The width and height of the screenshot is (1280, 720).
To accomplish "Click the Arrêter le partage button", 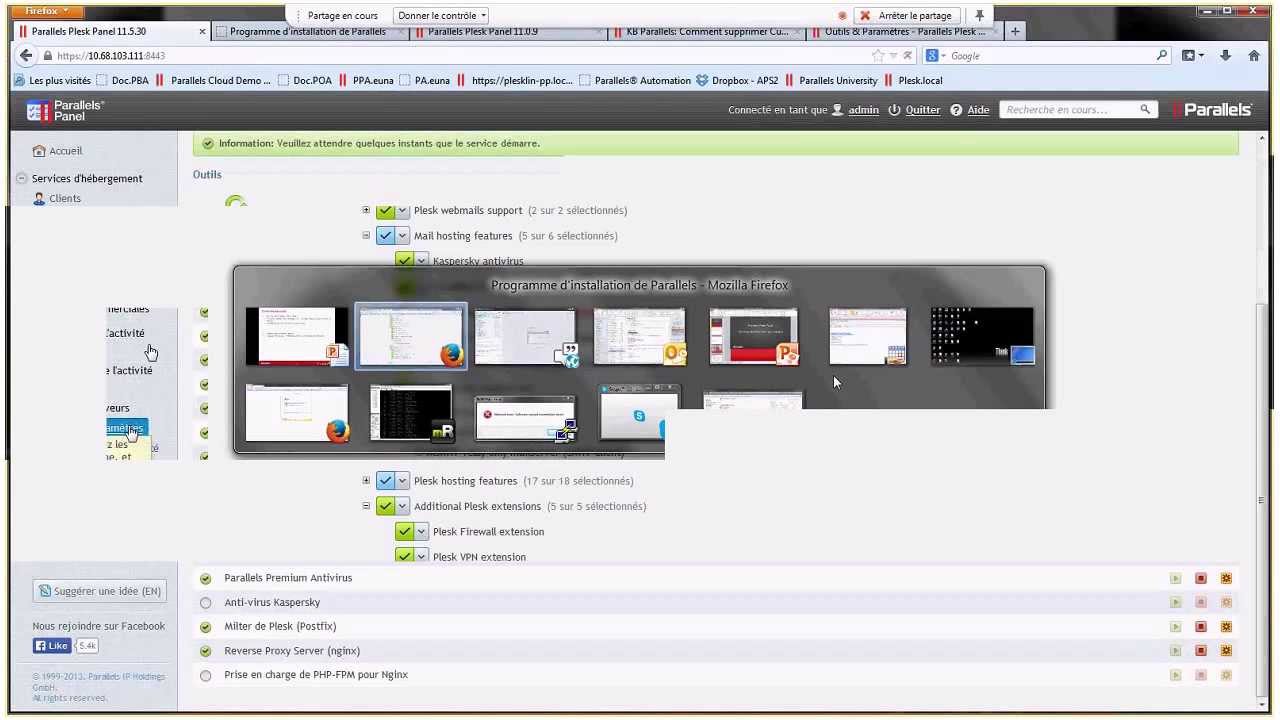I will (x=907, y=16).
